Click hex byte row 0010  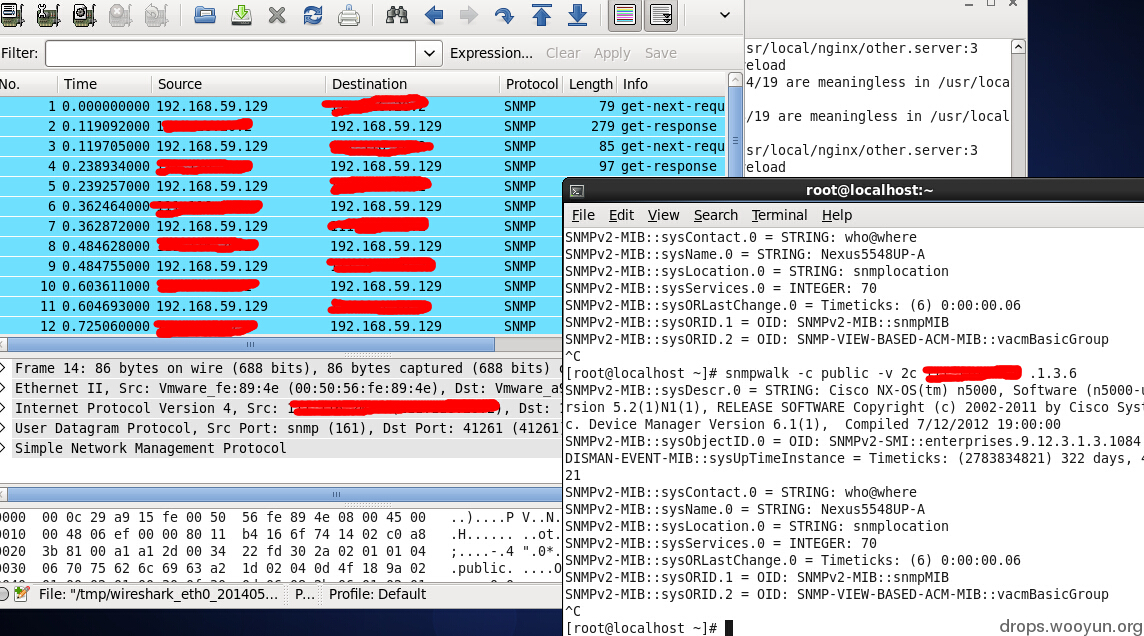281,534
